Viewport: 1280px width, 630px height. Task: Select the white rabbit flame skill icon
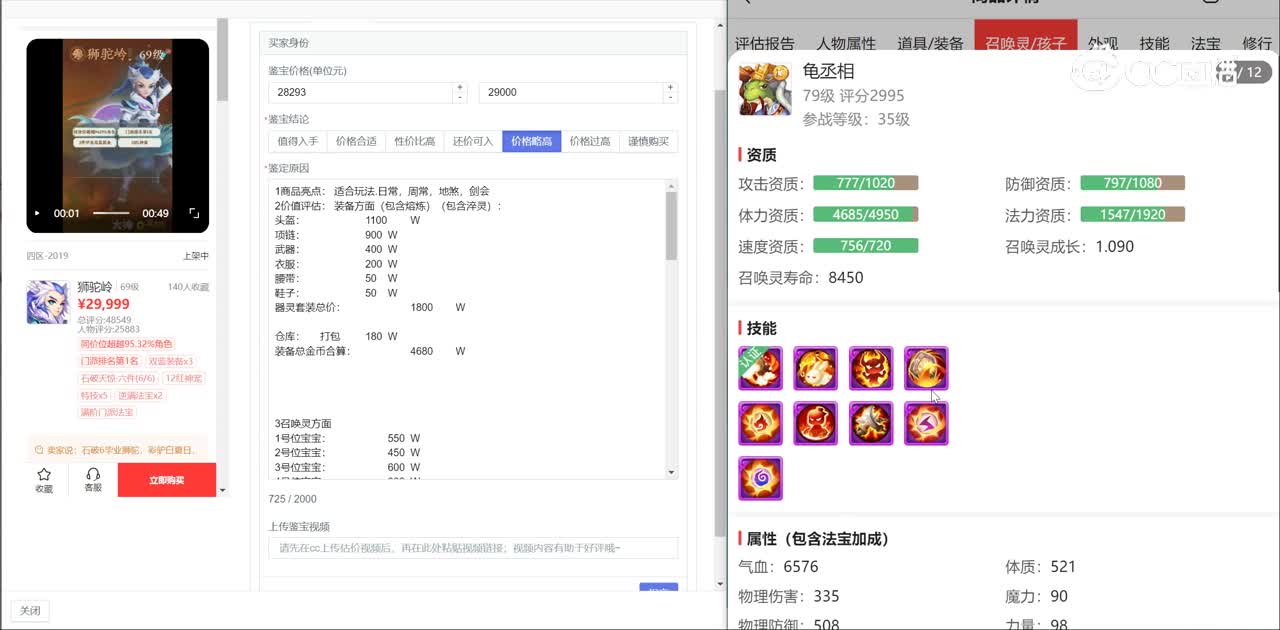pyautogui.click(x=816, y=368)
